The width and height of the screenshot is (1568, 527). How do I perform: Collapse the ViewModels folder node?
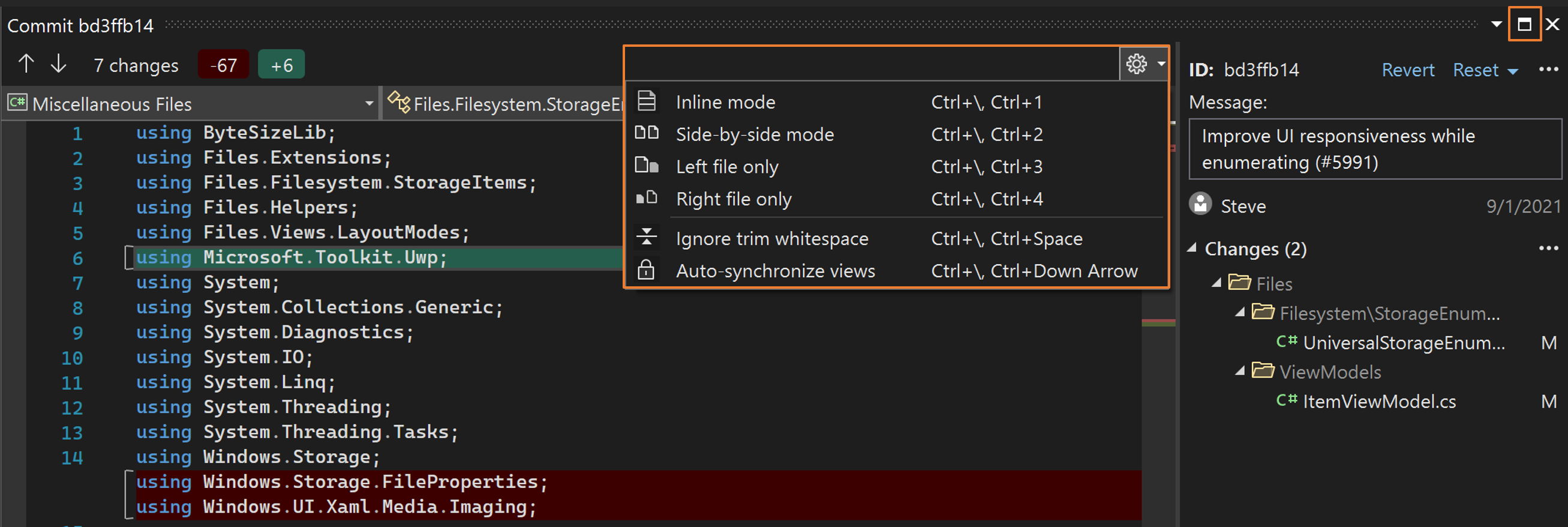coord(1240,371)
